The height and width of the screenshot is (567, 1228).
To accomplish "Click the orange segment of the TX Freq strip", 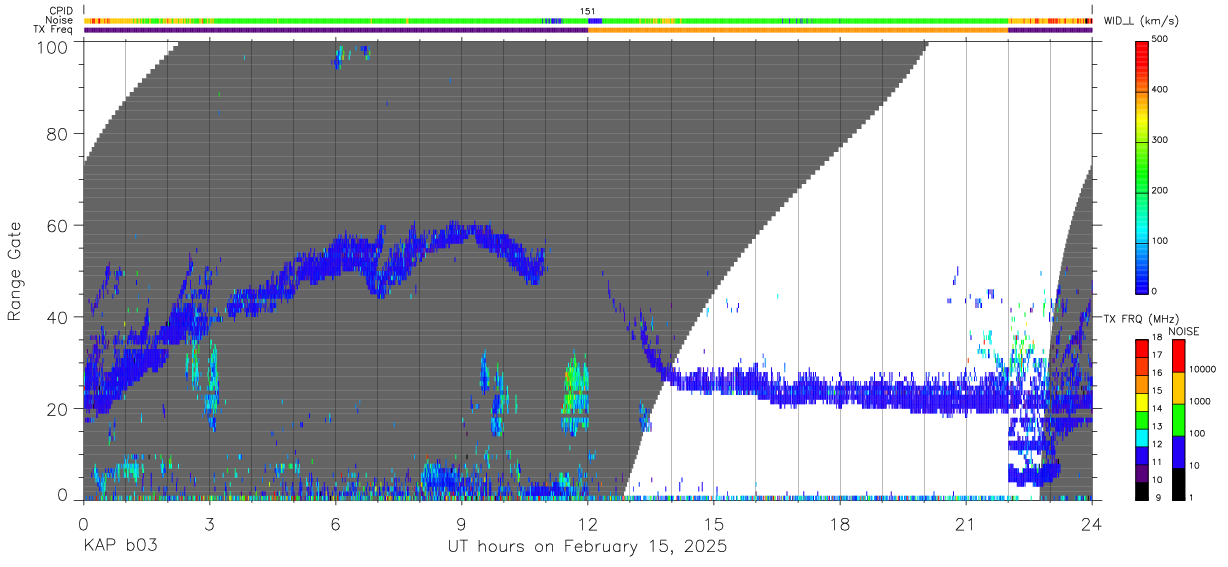I will [798, 30].
